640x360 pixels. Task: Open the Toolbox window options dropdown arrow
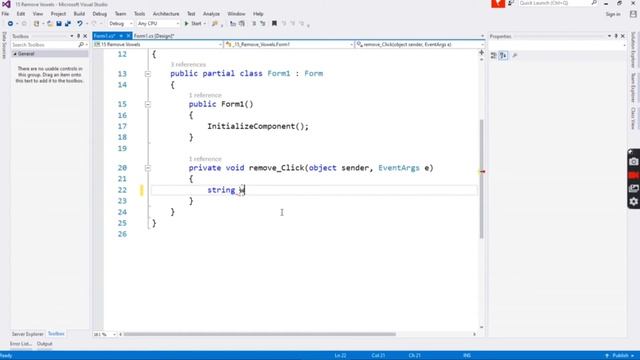[x=71, y=36]
